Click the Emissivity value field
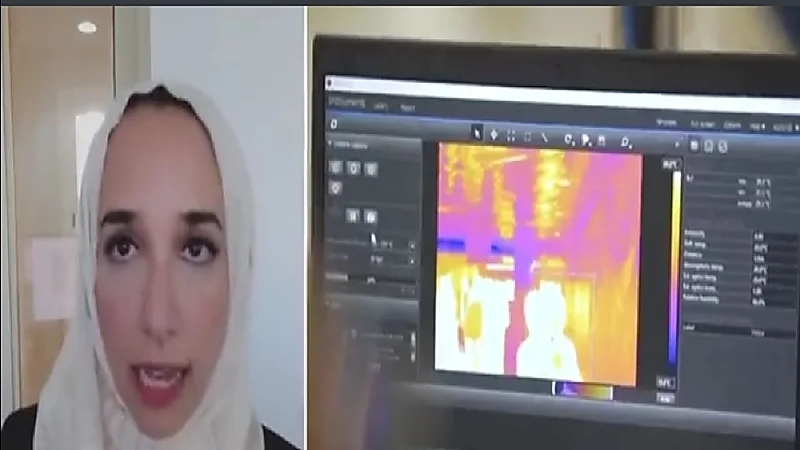800x450 pixels. click(x=759, y=236)
